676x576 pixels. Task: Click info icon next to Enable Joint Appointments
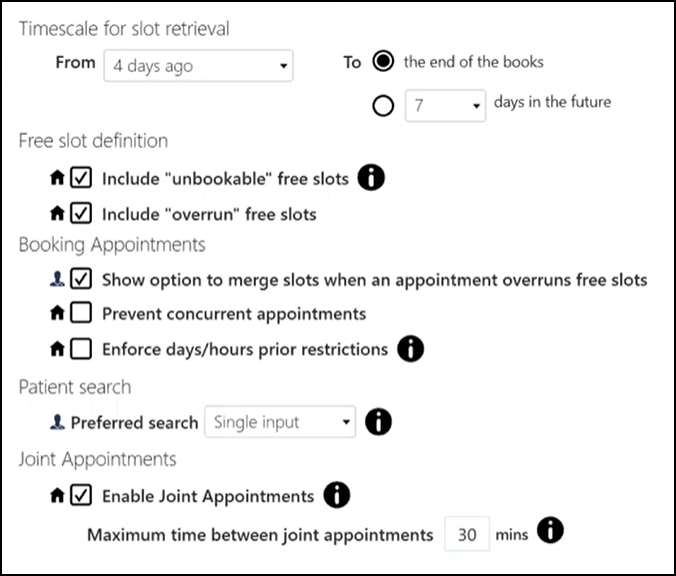point(338,495)
